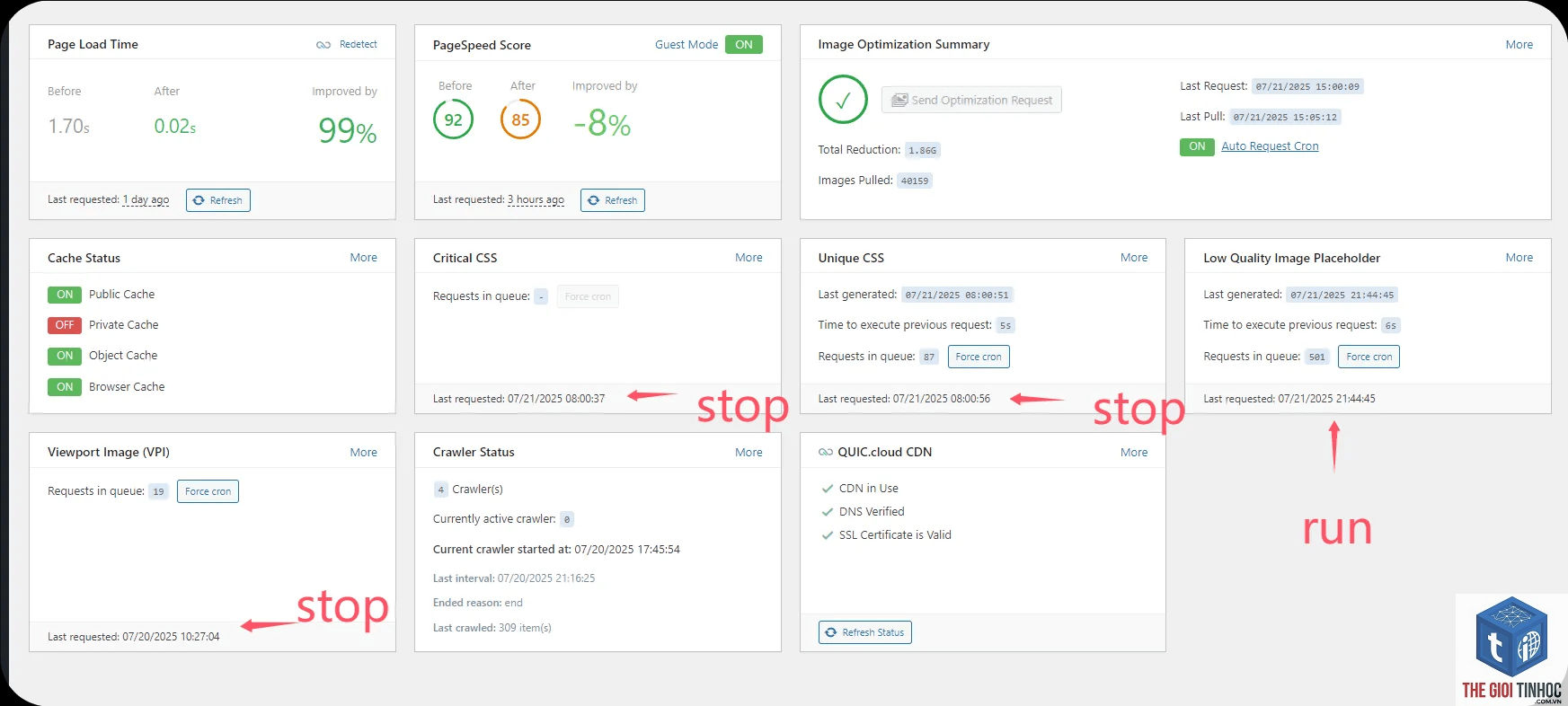Click Page Load Time '1 day ago' text
Image resolution: width=1568 pixels, height=706 pixels.
click(146, 200)
